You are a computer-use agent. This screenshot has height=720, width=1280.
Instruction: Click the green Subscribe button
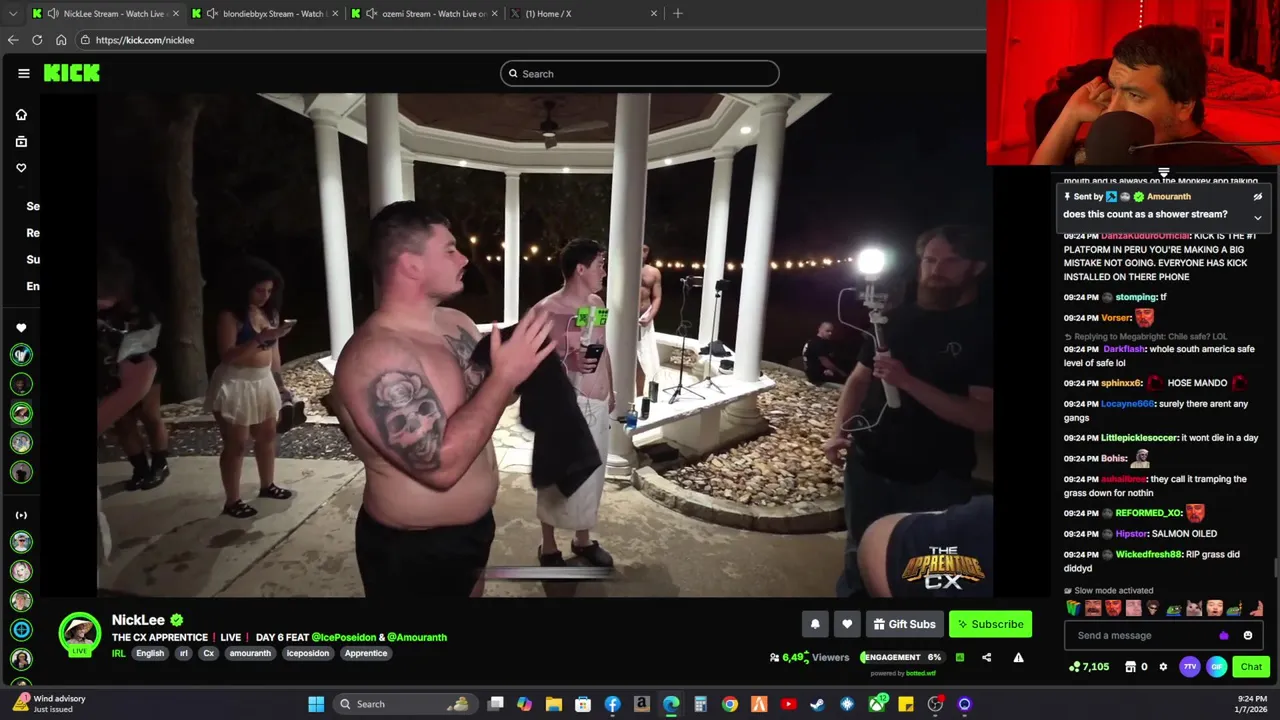pyautogui.click(x=990, y=624)
